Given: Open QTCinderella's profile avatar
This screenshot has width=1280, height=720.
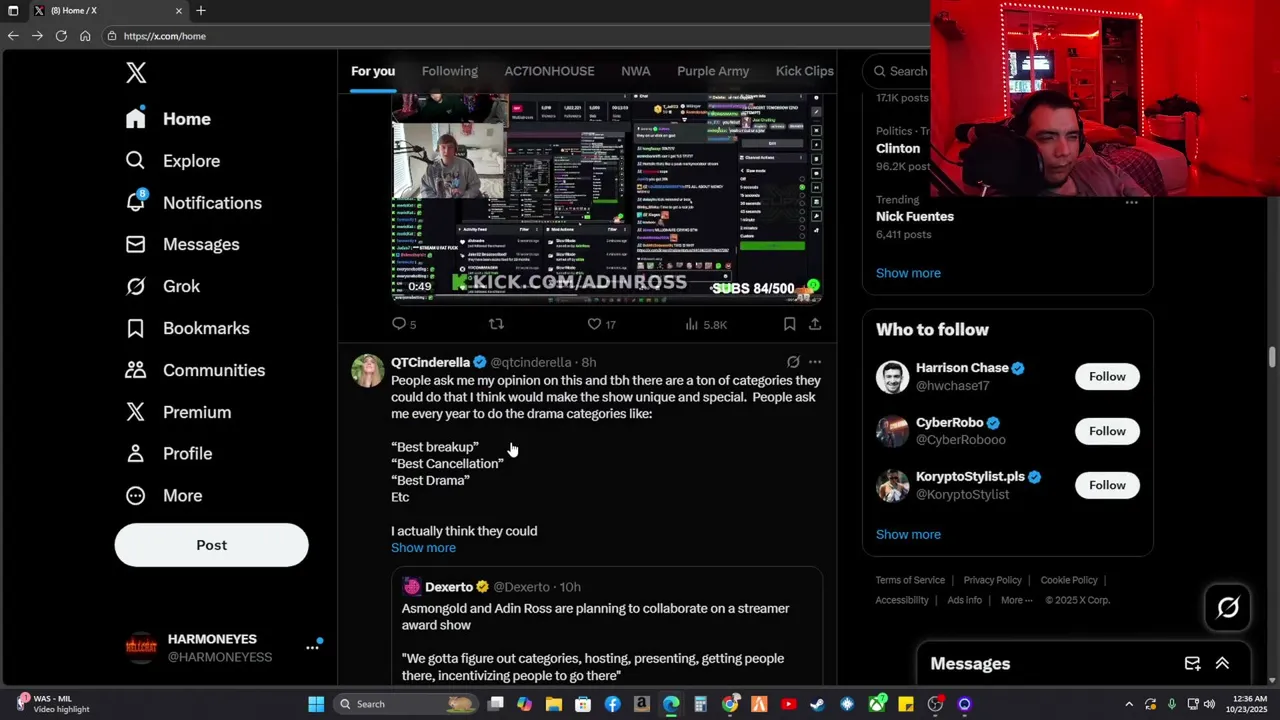Looking at the screenshot, I should (x=368, y=370).
